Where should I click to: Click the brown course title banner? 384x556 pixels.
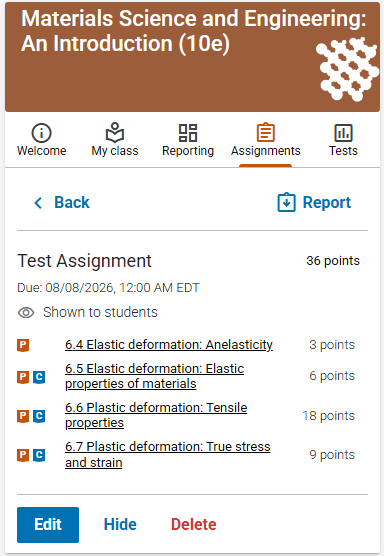(192, 57)
